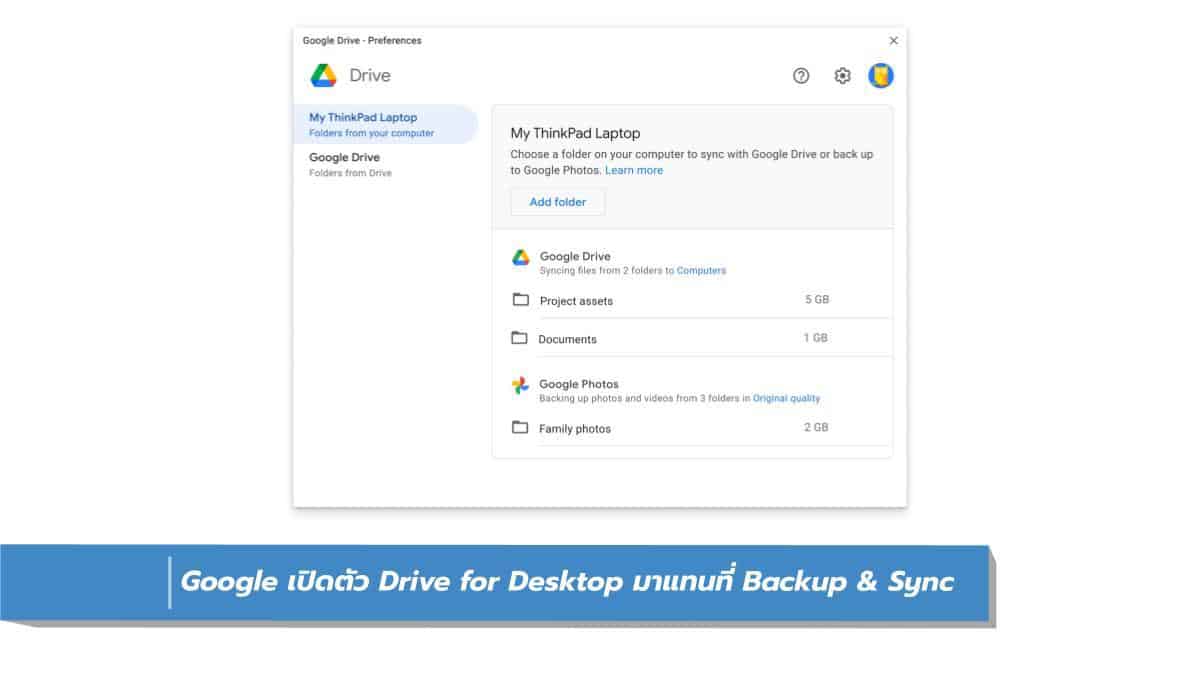The image size is (1200, 675).
Task: Click folder icon beside Documents
Action: (519, 338)
